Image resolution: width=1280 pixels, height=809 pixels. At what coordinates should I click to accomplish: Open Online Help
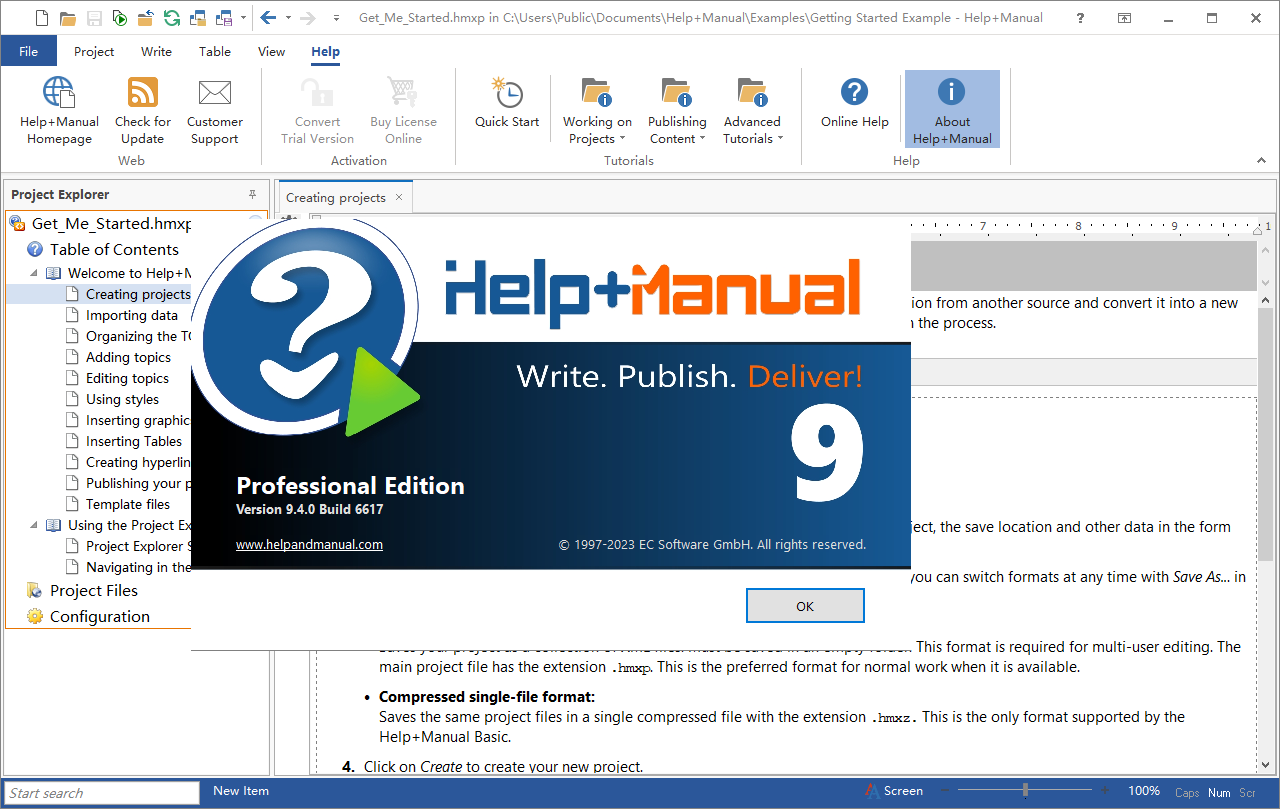[x=854, y=102]
